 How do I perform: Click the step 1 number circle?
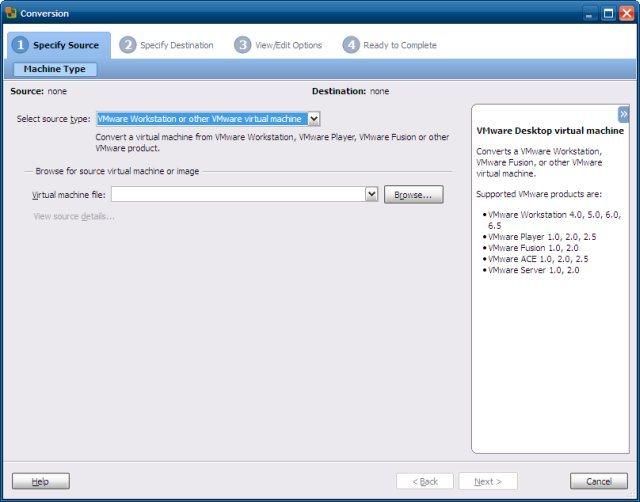tap(20, 45)
